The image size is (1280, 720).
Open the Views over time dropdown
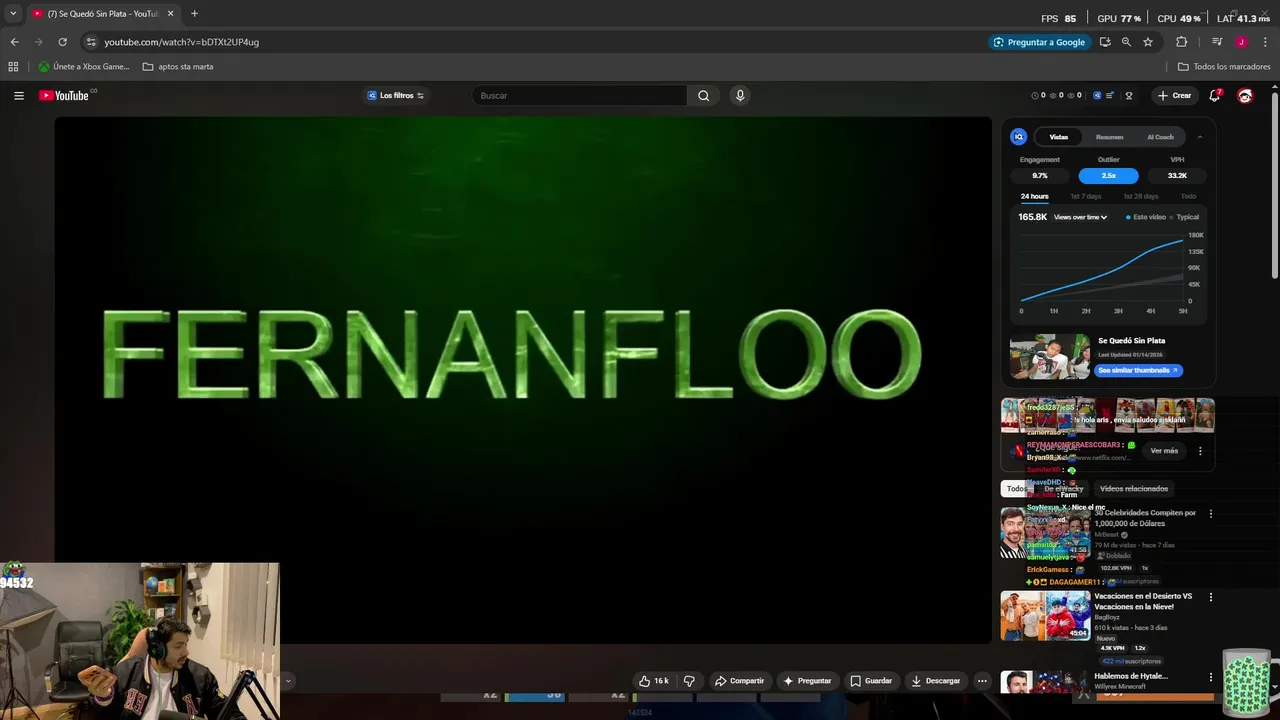coord(1080,217)
